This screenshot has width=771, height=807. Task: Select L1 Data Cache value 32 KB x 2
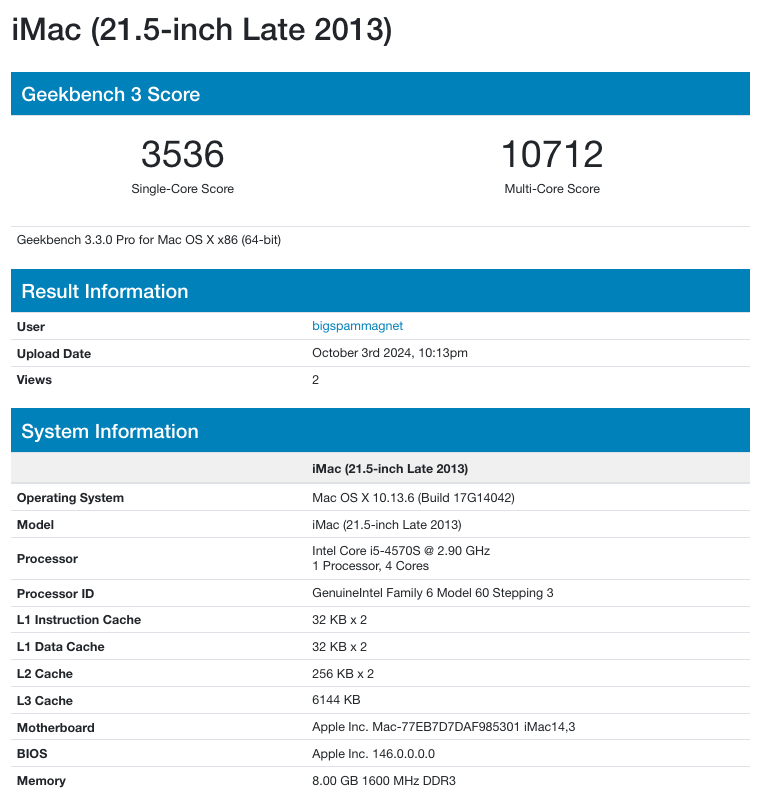click(340, 647)
